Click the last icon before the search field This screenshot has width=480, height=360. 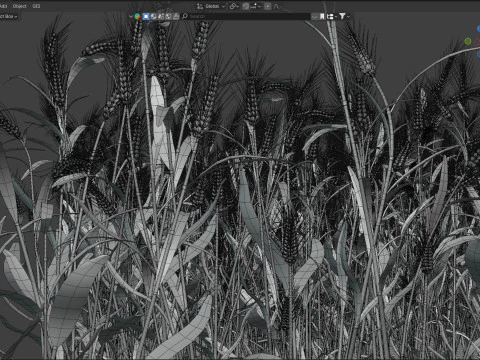pos(176,16)
